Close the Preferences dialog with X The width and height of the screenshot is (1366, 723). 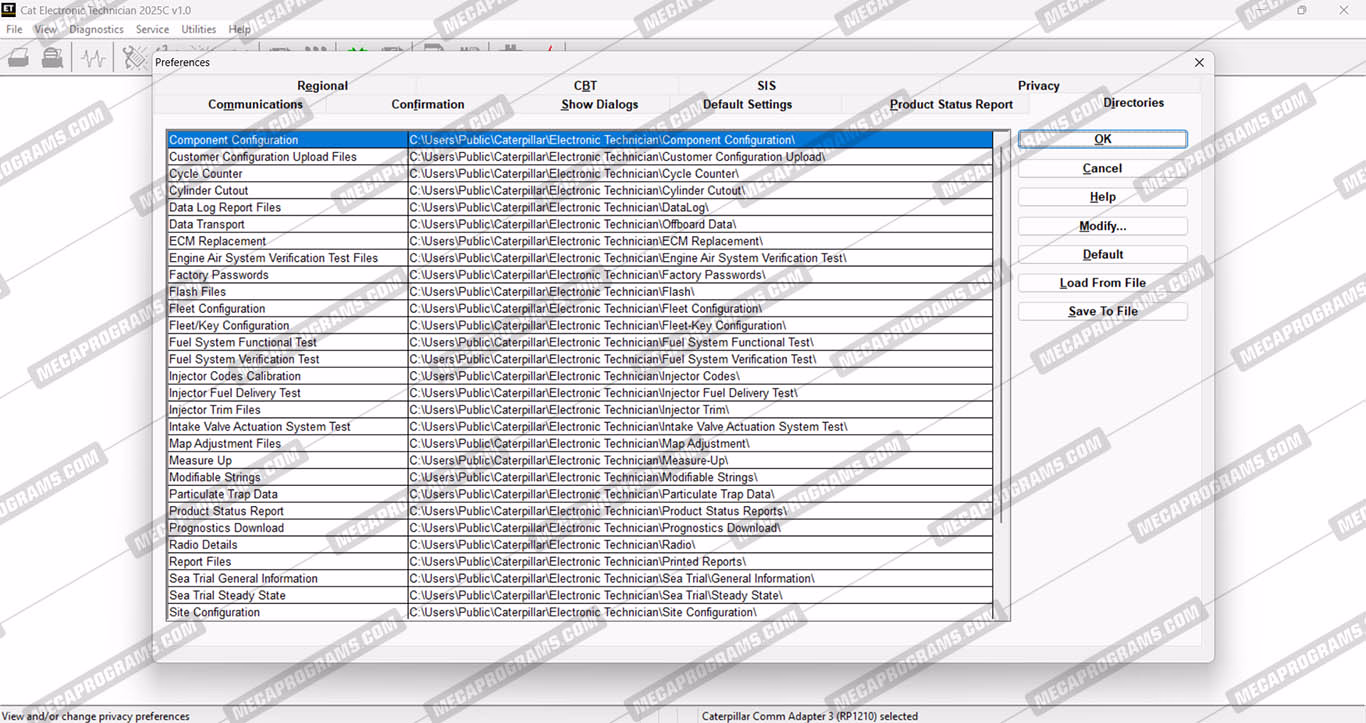pos(1199,63)
